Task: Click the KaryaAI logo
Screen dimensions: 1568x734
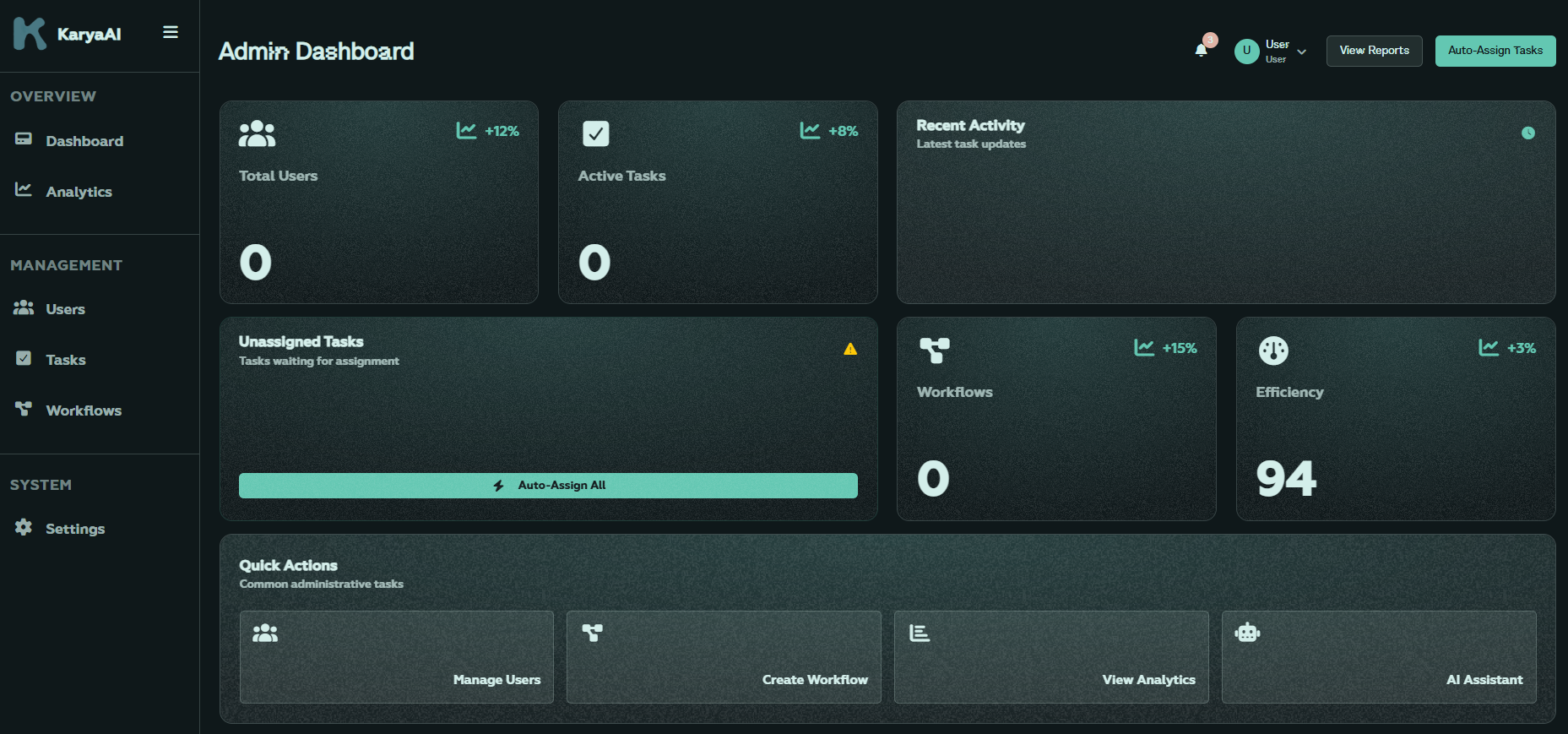Action: 30,34
